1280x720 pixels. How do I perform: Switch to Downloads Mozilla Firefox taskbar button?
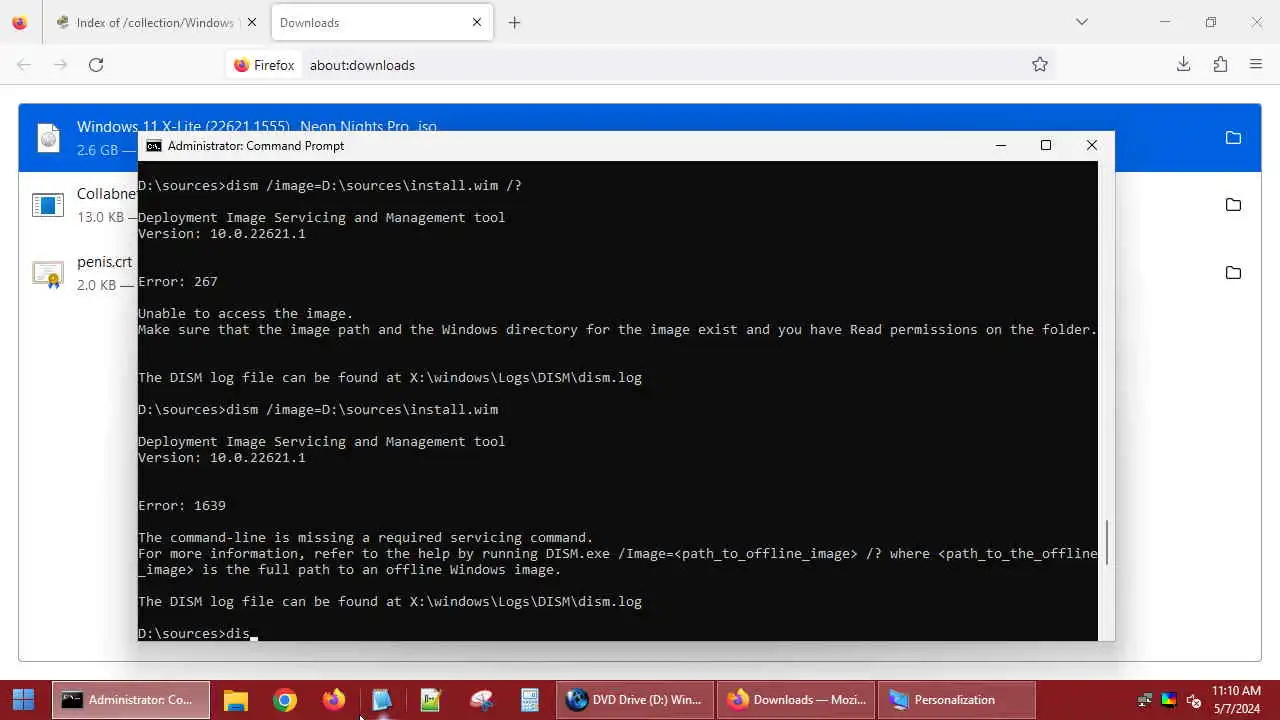(x=797, y=700)
